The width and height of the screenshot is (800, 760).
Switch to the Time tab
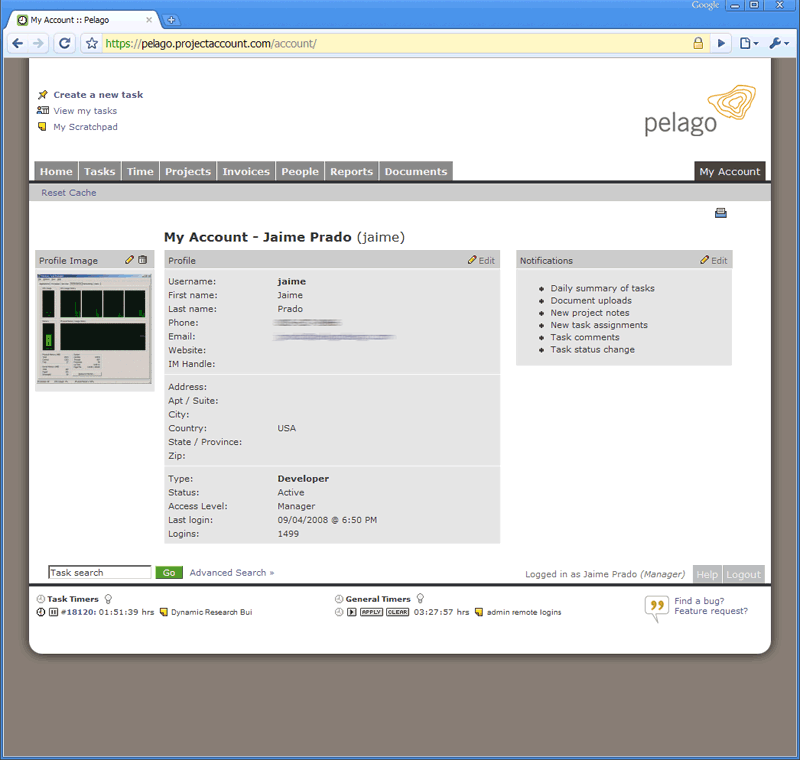[140, 171]
